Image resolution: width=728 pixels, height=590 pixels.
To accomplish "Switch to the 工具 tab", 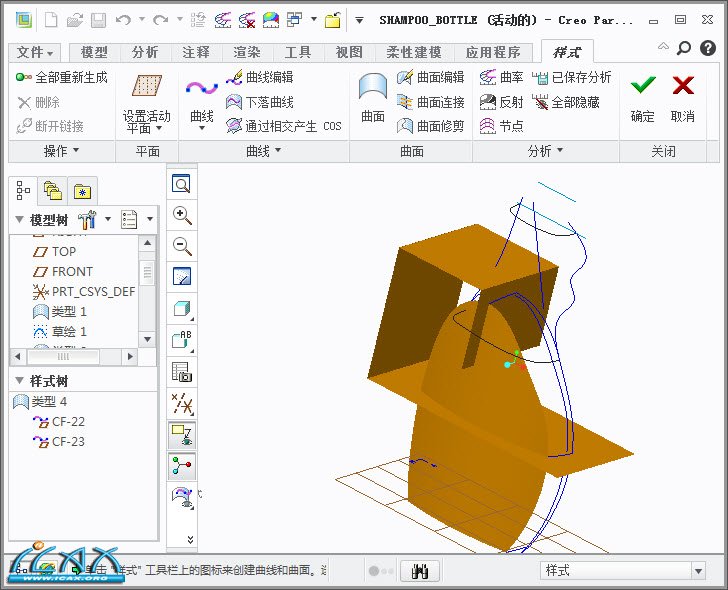I will [298, 52].
